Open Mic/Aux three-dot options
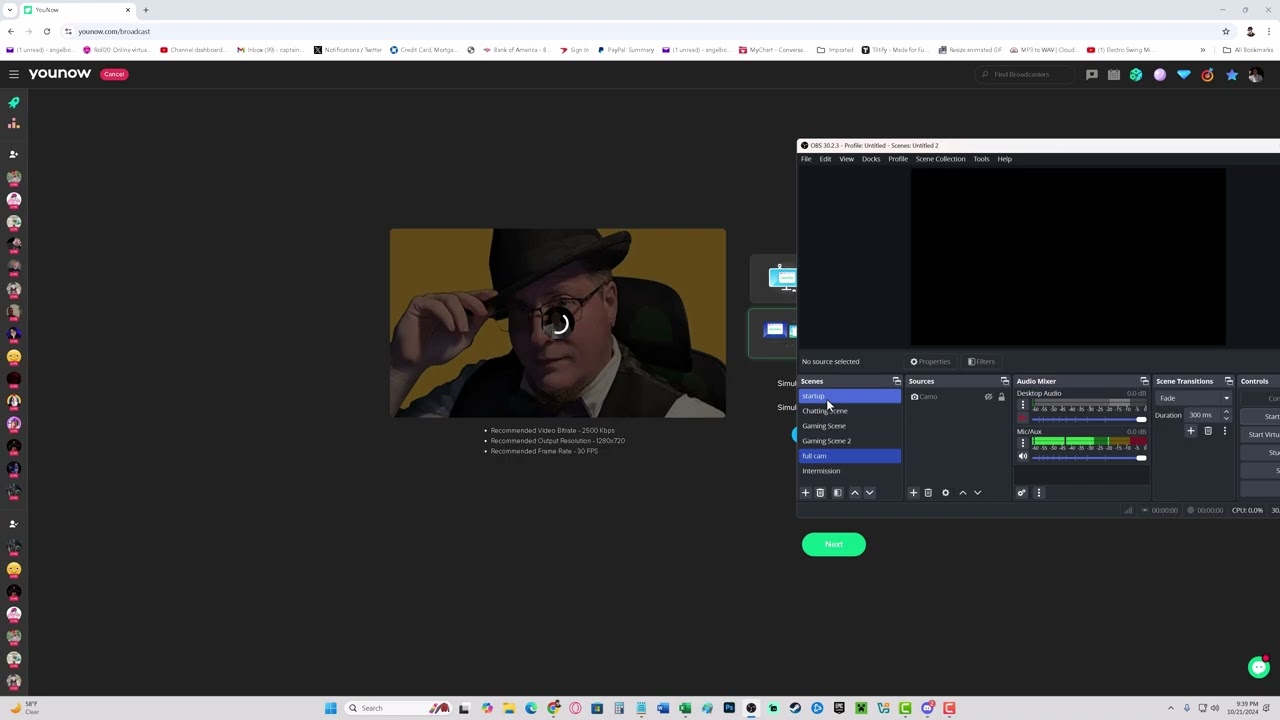 [1022, 443]
